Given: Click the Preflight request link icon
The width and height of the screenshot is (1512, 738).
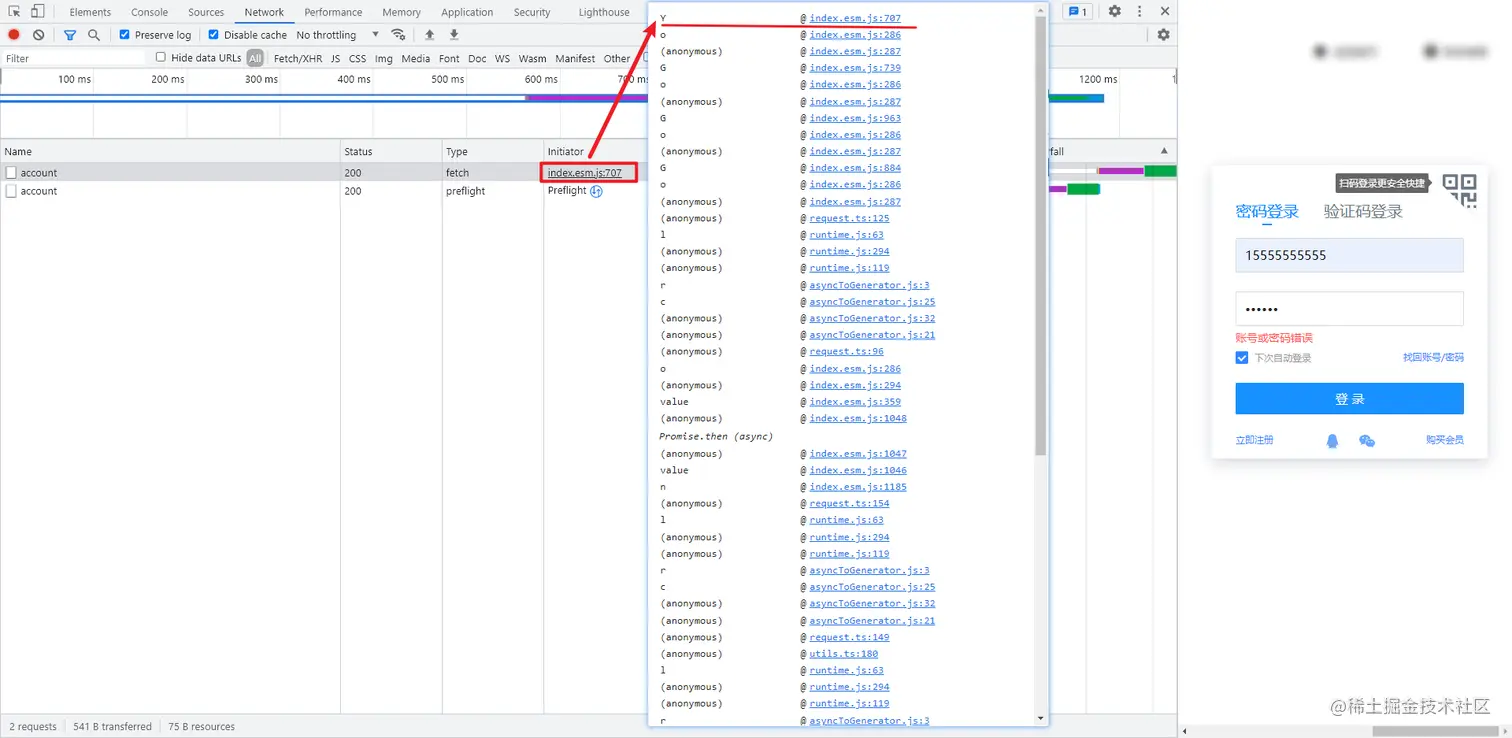Looking at the screenshot, I should (596, 191).
